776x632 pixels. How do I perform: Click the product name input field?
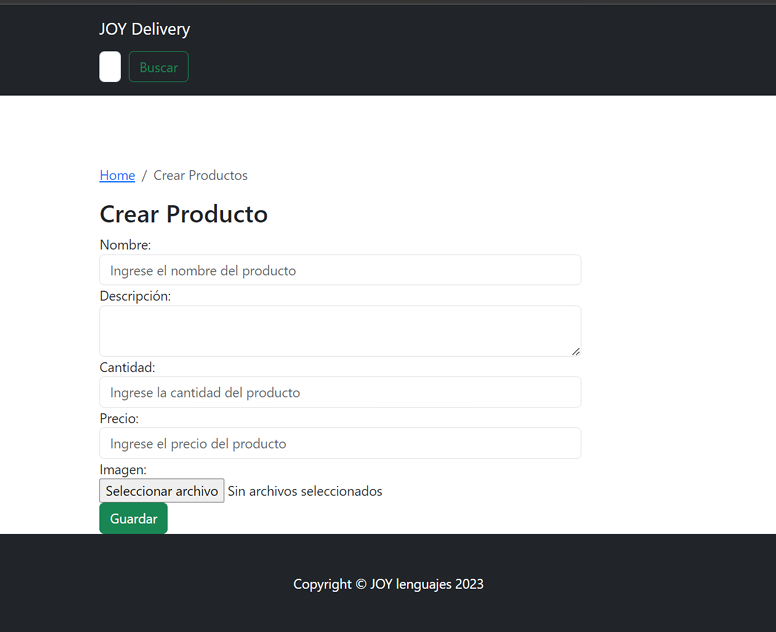tap(340, 270)
